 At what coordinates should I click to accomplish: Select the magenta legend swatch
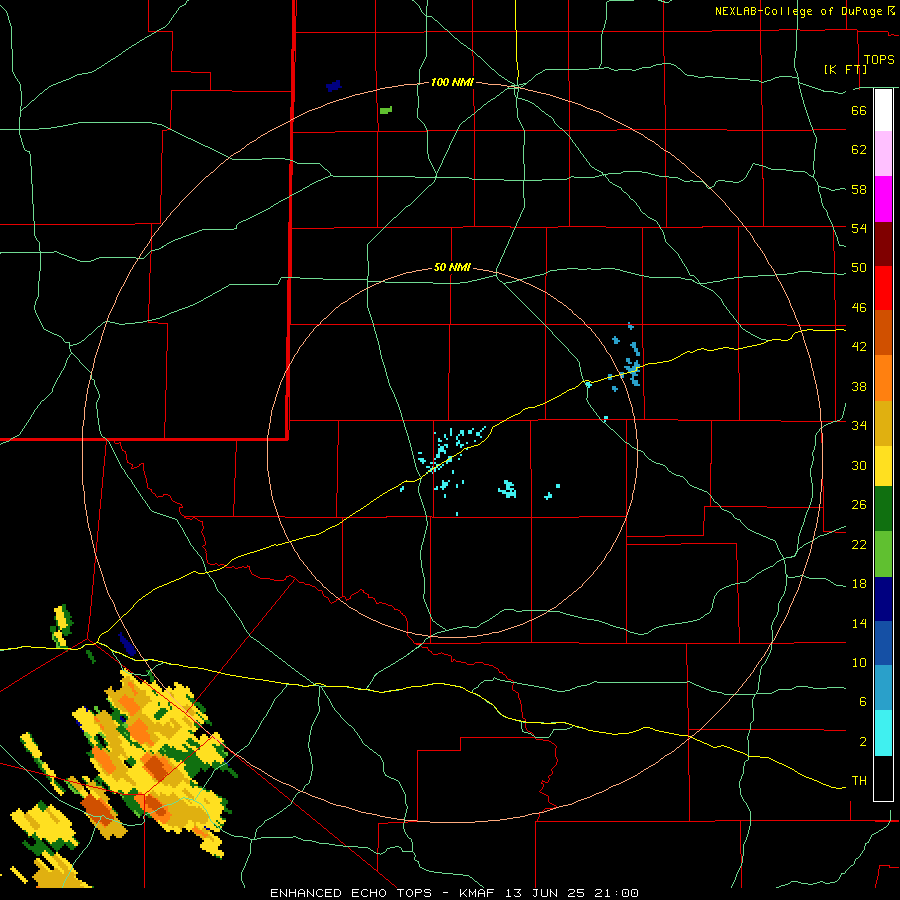[883, 199]
